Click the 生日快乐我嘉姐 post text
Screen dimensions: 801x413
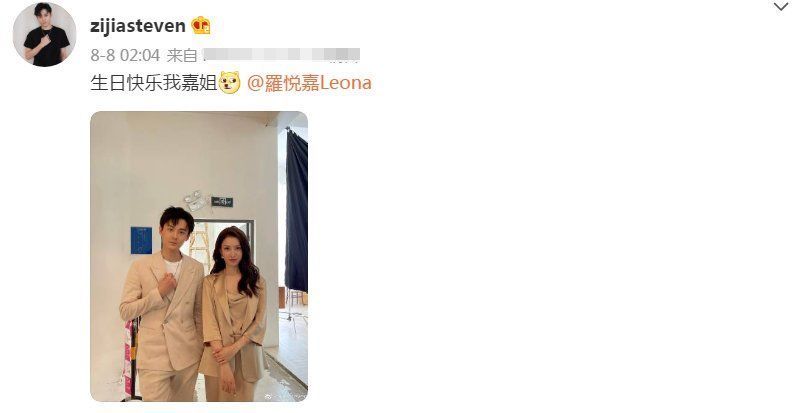pos(154,83)
